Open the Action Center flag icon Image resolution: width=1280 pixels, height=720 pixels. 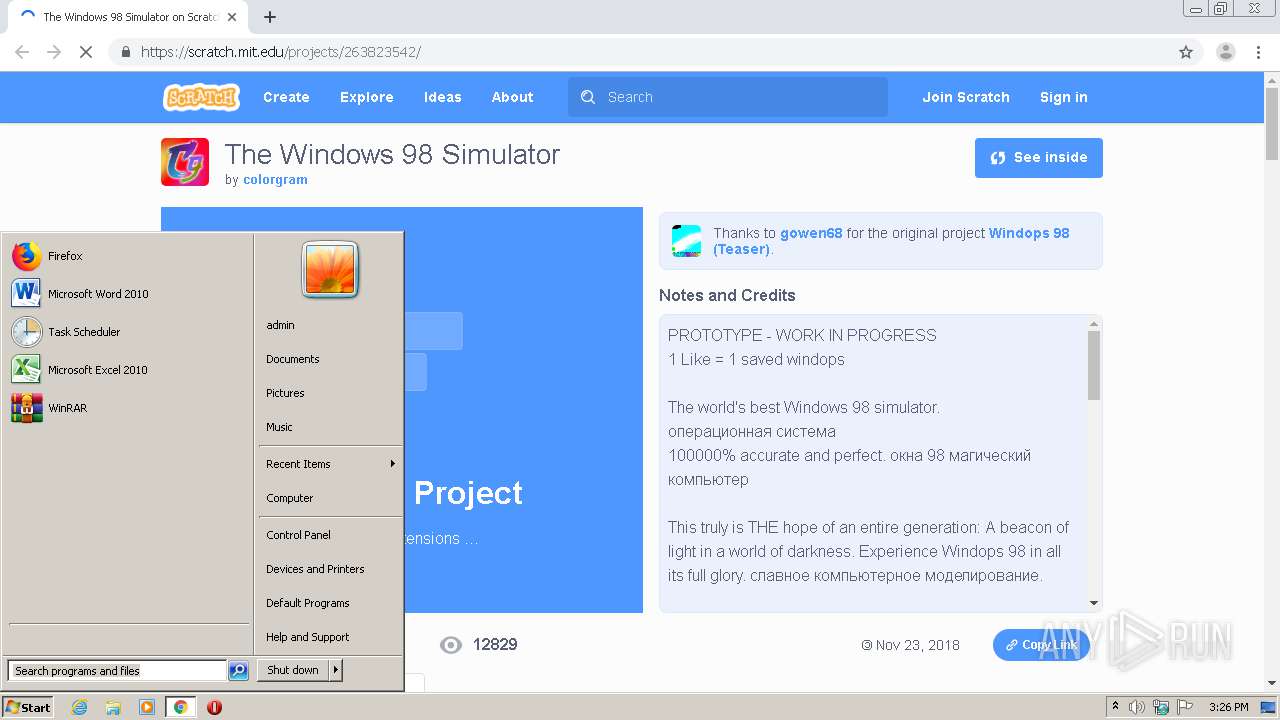click(x=1185, y=707)
